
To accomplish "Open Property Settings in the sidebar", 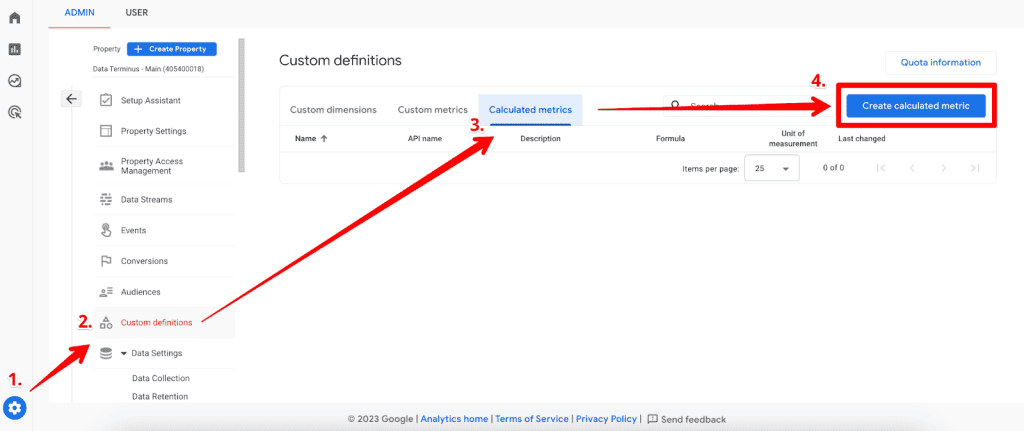I will point(153,131).
